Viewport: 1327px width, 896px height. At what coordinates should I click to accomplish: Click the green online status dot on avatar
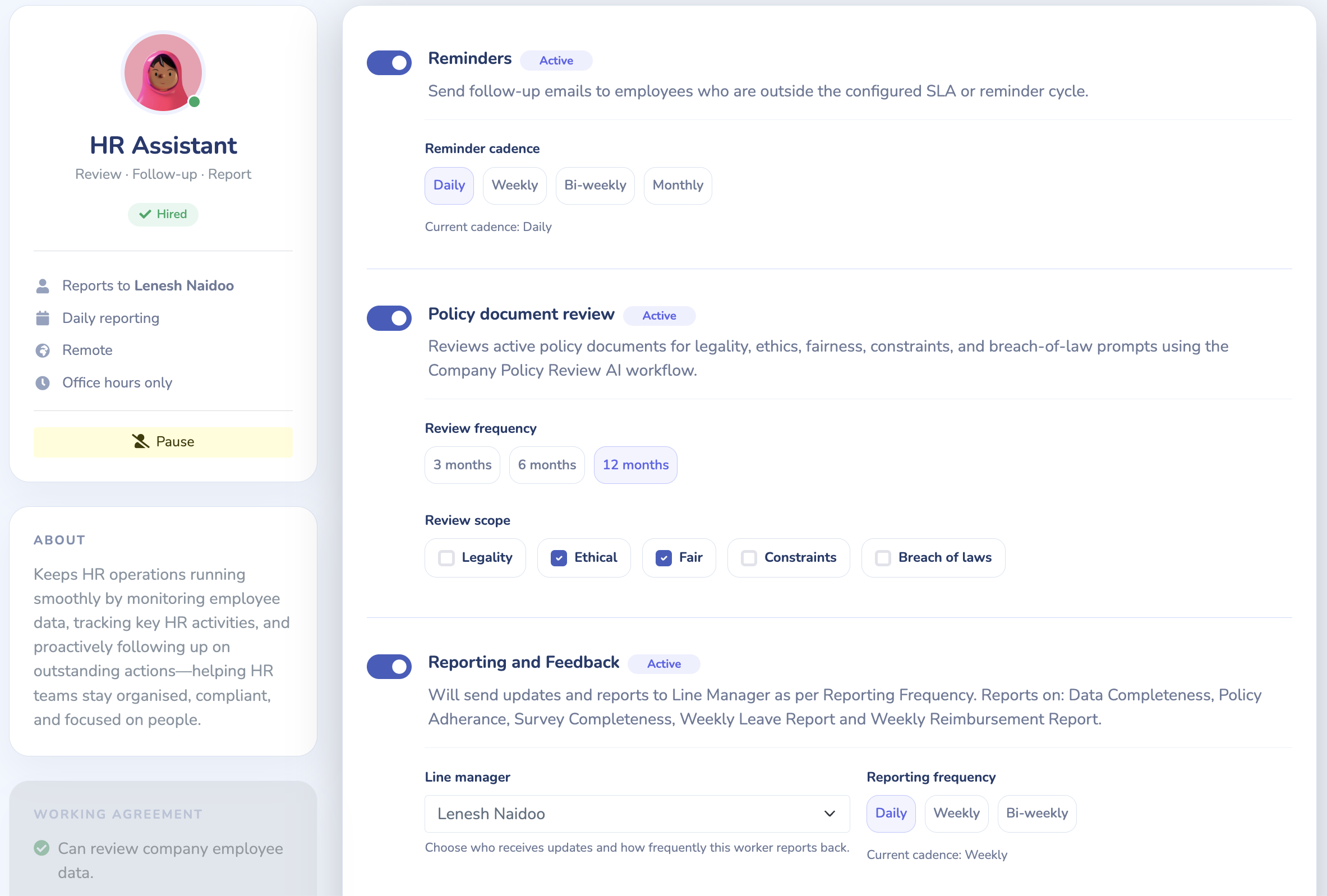coord(194,102)
